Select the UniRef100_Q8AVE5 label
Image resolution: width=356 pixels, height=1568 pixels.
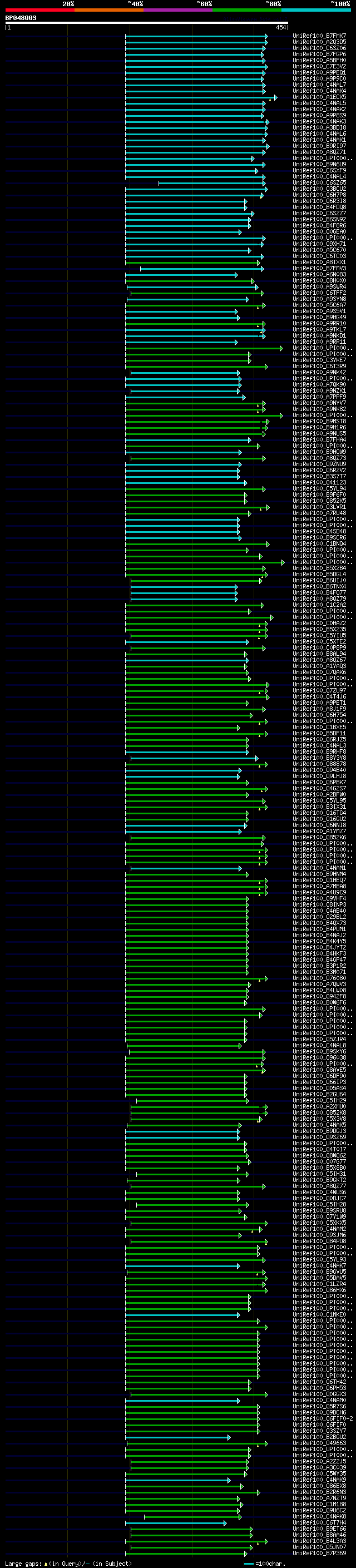[x=319, y=1070]
